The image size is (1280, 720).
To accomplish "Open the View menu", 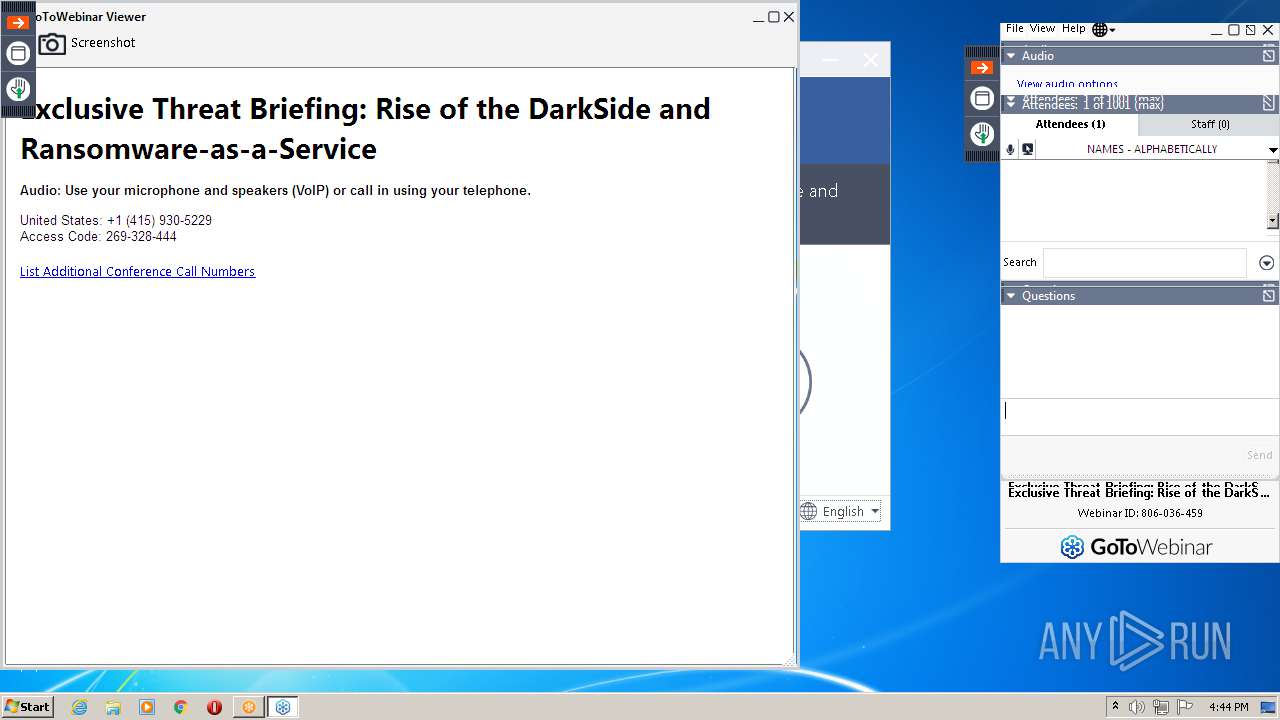I will tap(1042, 29).
